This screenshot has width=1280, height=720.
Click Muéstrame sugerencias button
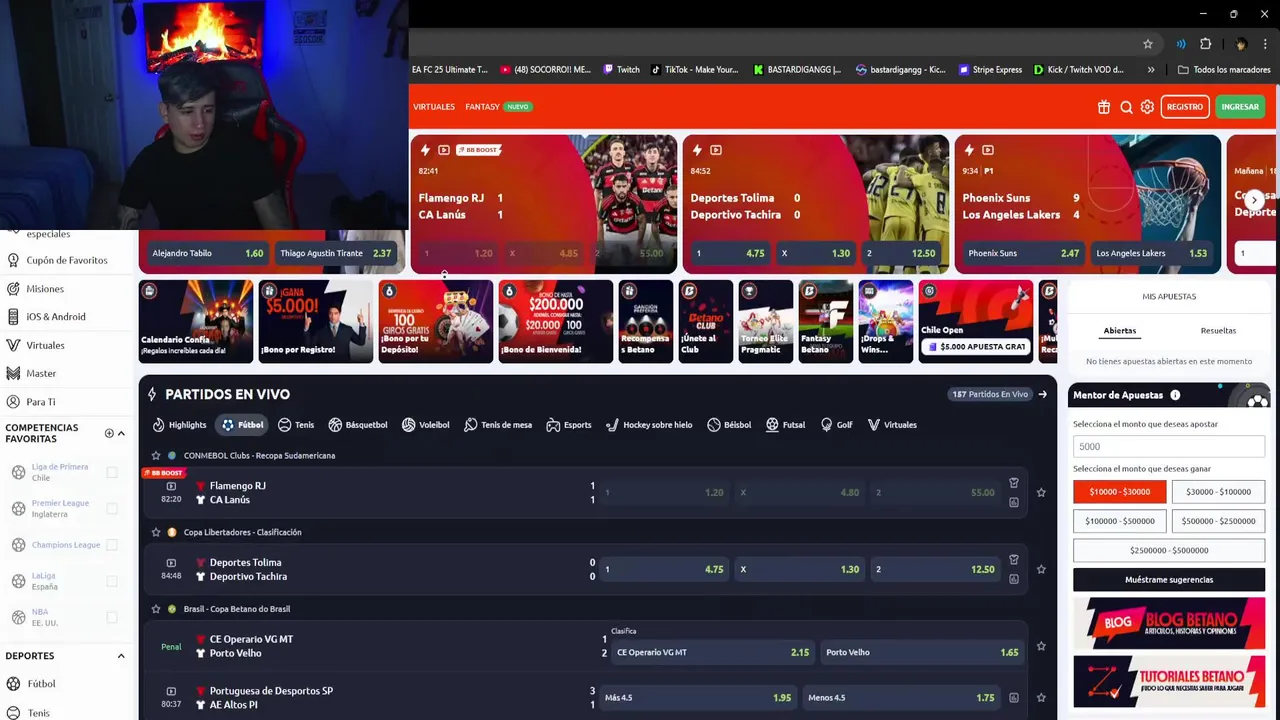(1169, 580)
